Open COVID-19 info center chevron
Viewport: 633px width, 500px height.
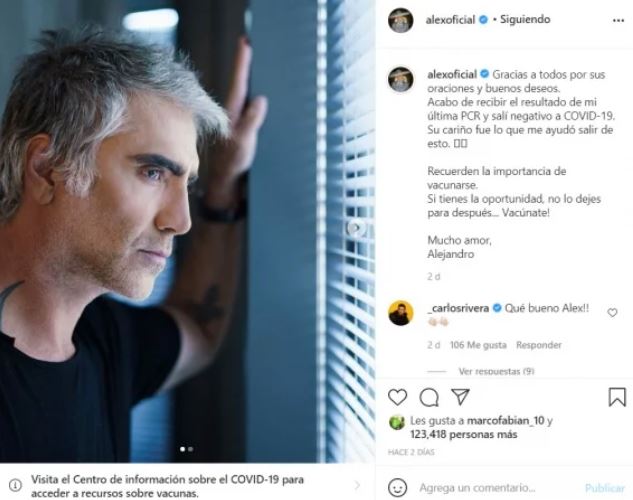pos(357,485)
